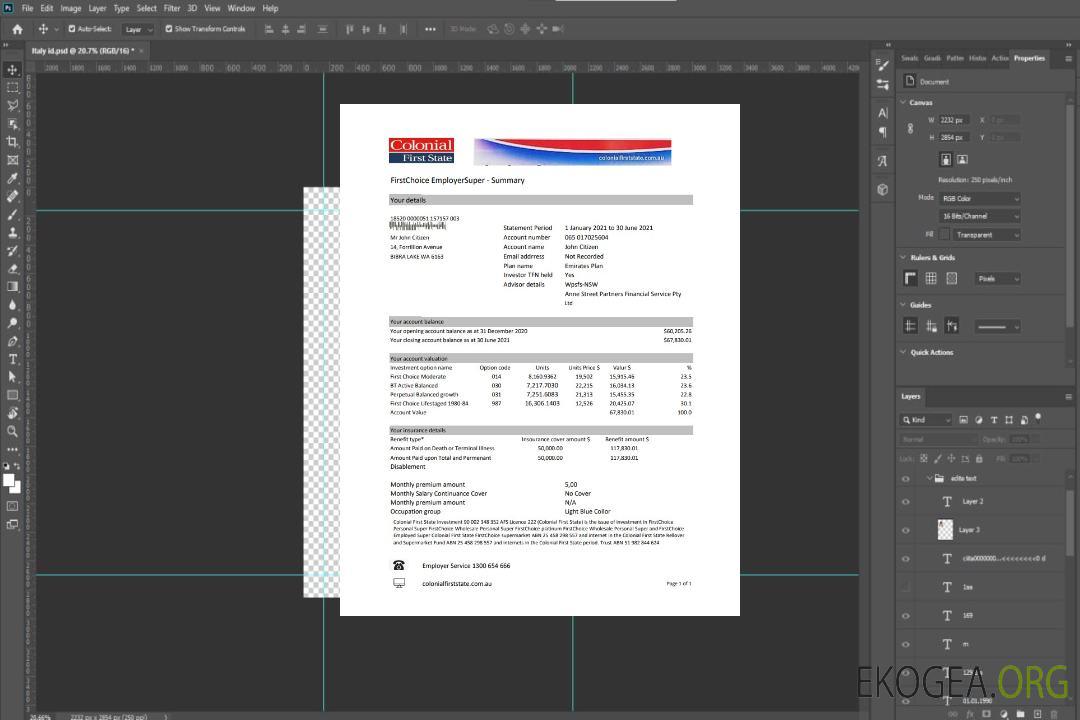Collapse the 'edite text' layer group arrow
1080x720 pixels.
point(929,478)
